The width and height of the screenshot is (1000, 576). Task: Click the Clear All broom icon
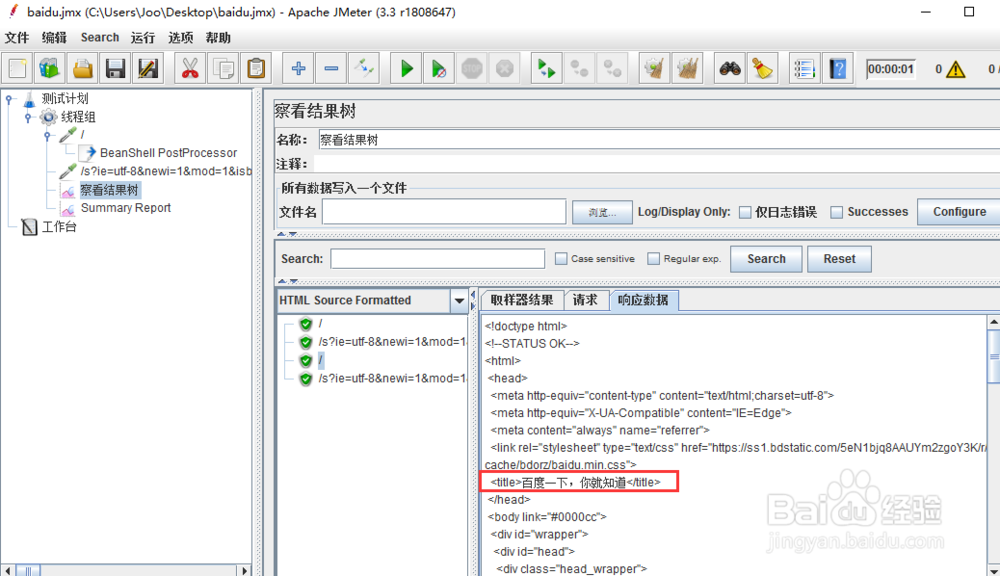[x=686, y=67]
